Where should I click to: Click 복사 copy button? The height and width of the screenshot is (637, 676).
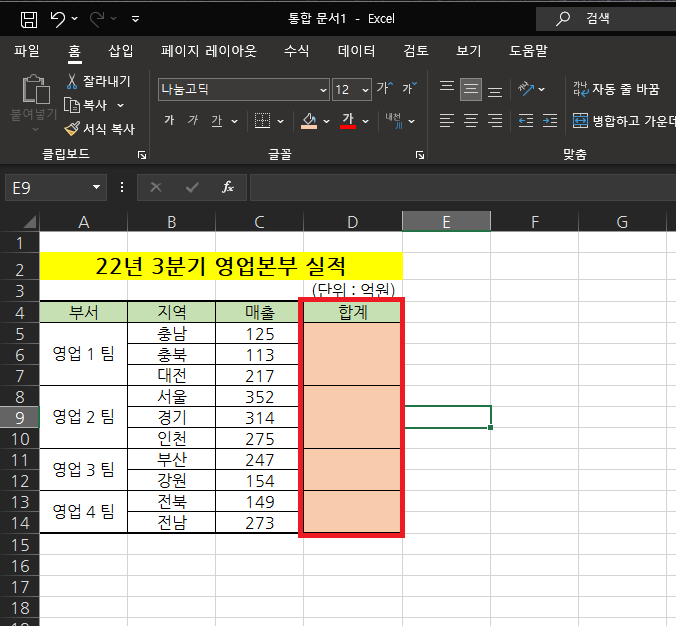(x=85, y=105)
